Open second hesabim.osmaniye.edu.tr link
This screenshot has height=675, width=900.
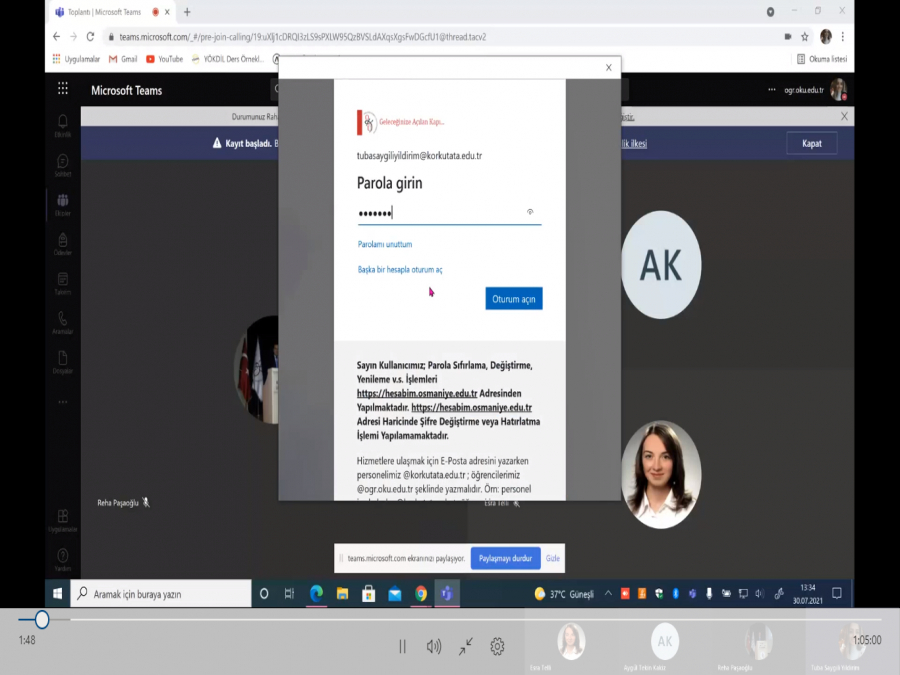(471, 408)
